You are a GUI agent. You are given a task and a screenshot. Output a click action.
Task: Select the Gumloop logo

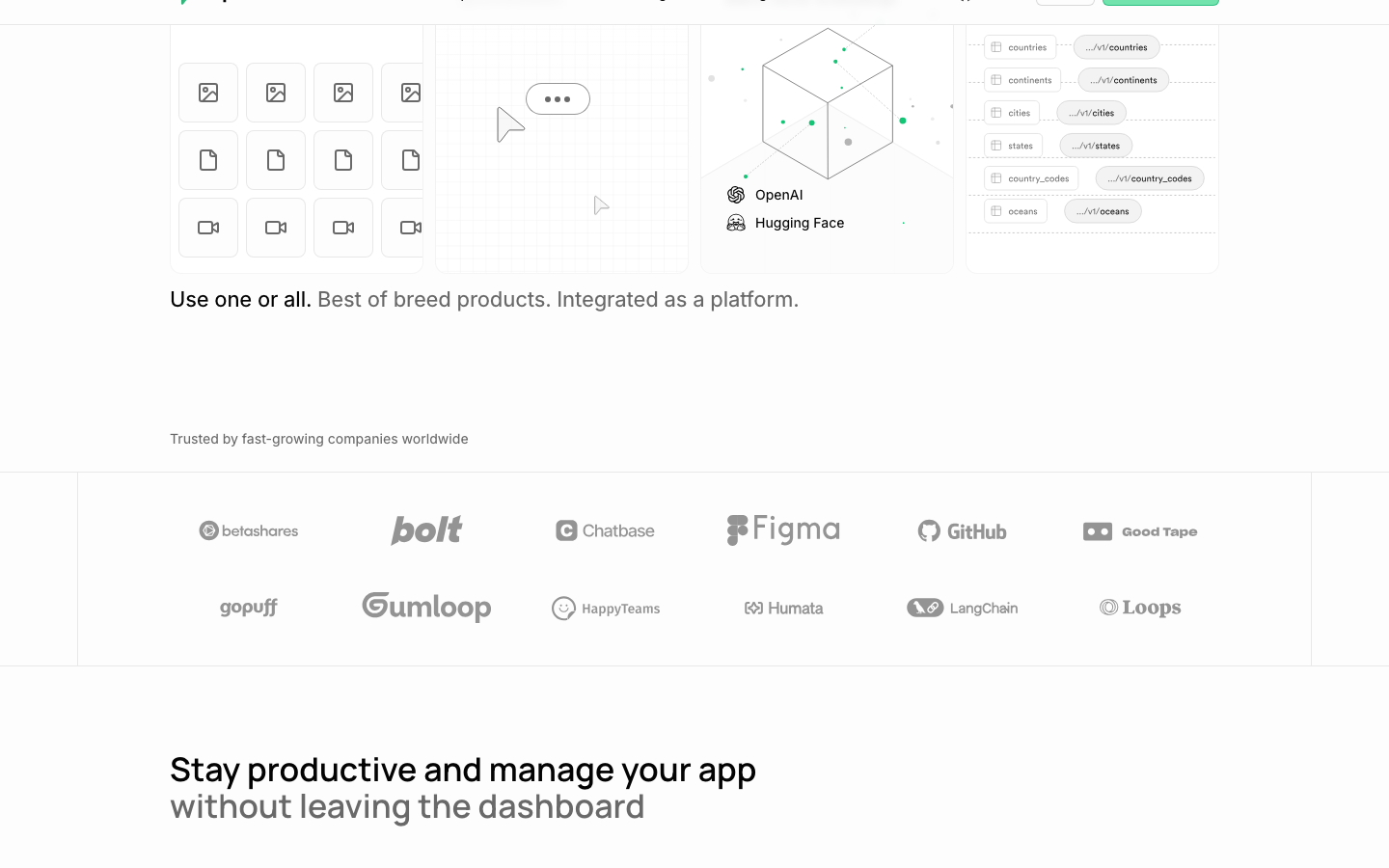[426, 607]
